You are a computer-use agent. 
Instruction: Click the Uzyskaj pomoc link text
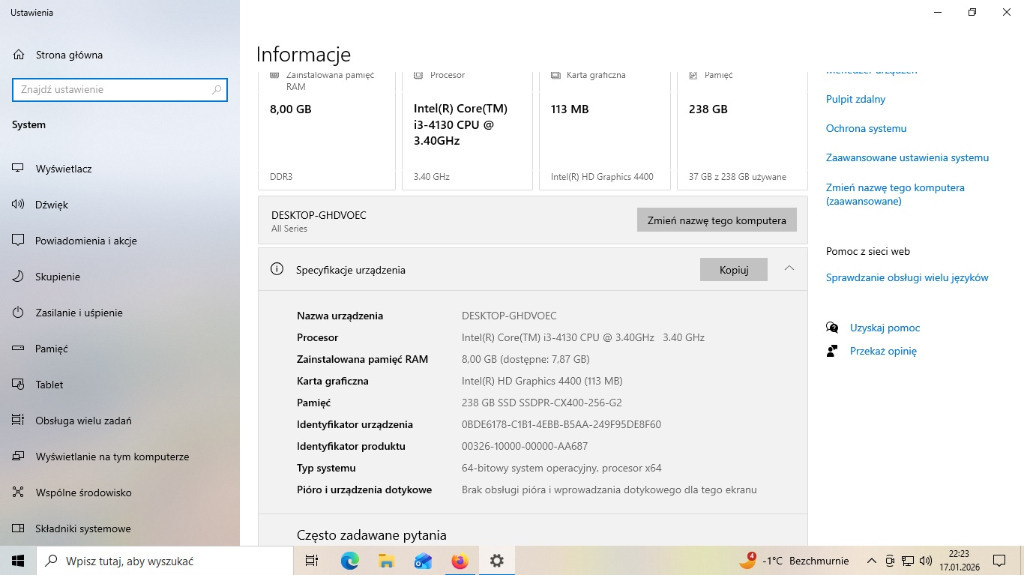point(885,328)
